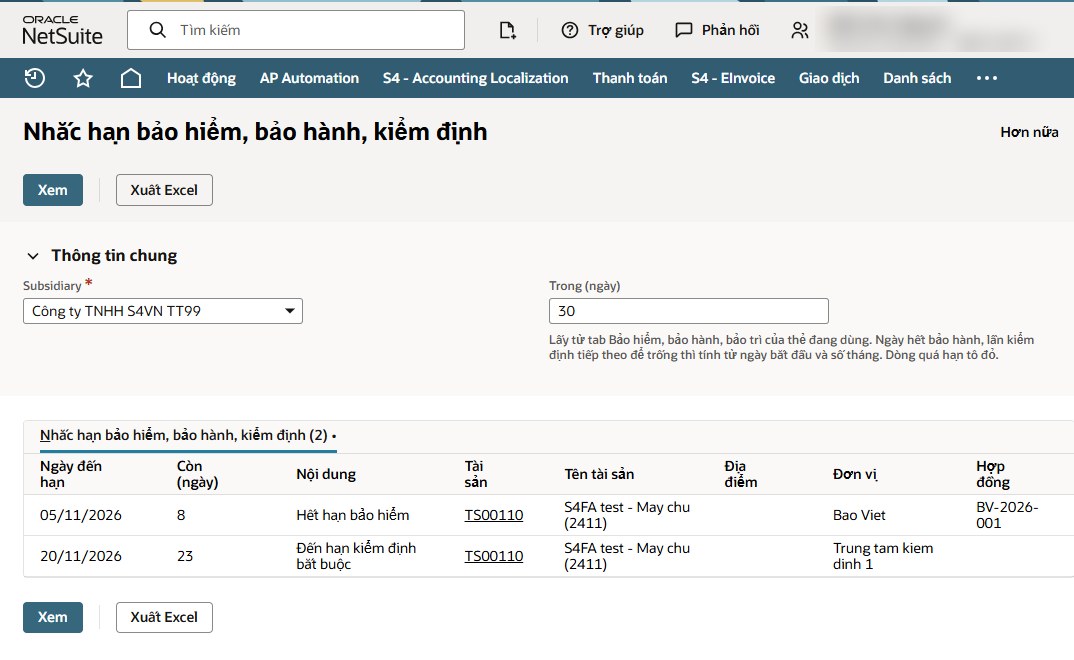Open TS00110 link in Hết hạn bảo hiểm row

(494, 515)
